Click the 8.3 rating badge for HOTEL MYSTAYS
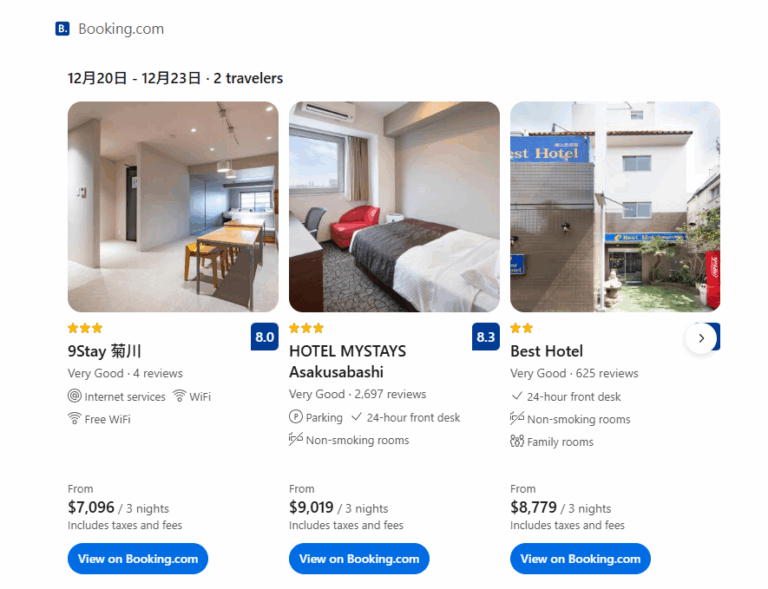The height and width of the screenshot is (589, 768). [486, 337]
